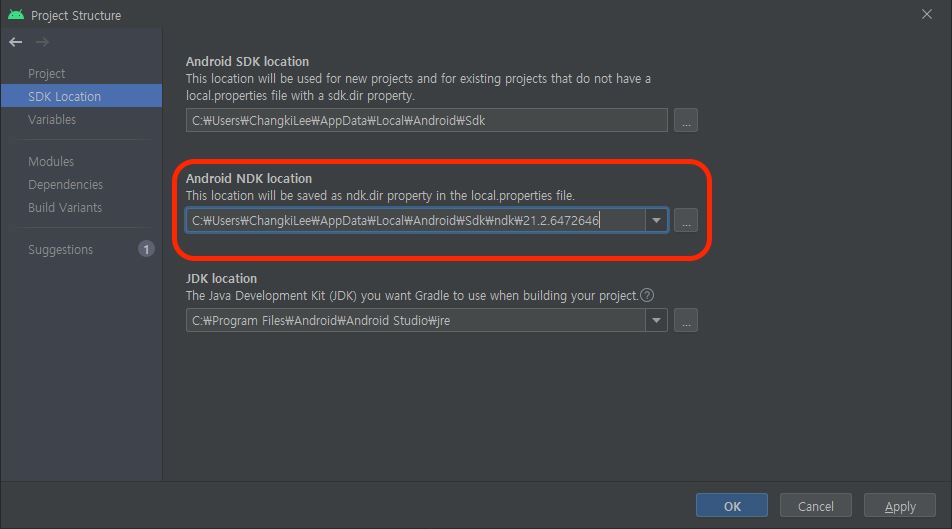Click into the Android SDK location field
This screenshot has width=952, height=529.
[426, 120]
